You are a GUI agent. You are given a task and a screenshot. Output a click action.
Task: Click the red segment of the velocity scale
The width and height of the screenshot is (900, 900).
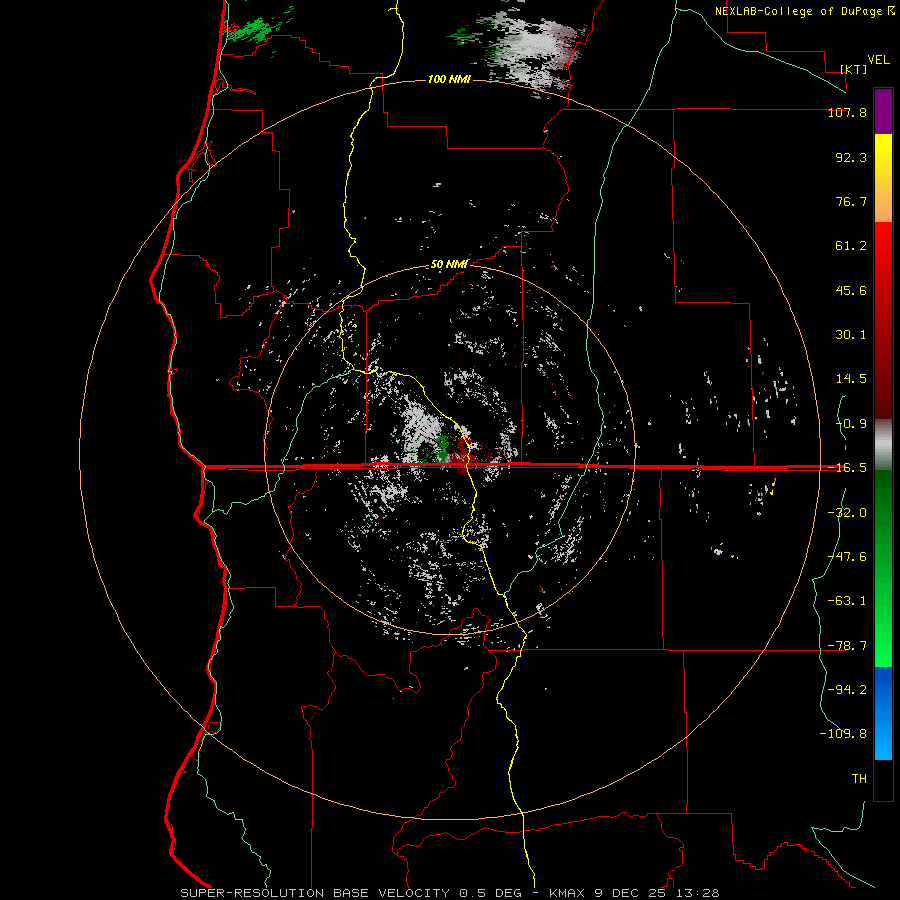click(x=883, y=320)
